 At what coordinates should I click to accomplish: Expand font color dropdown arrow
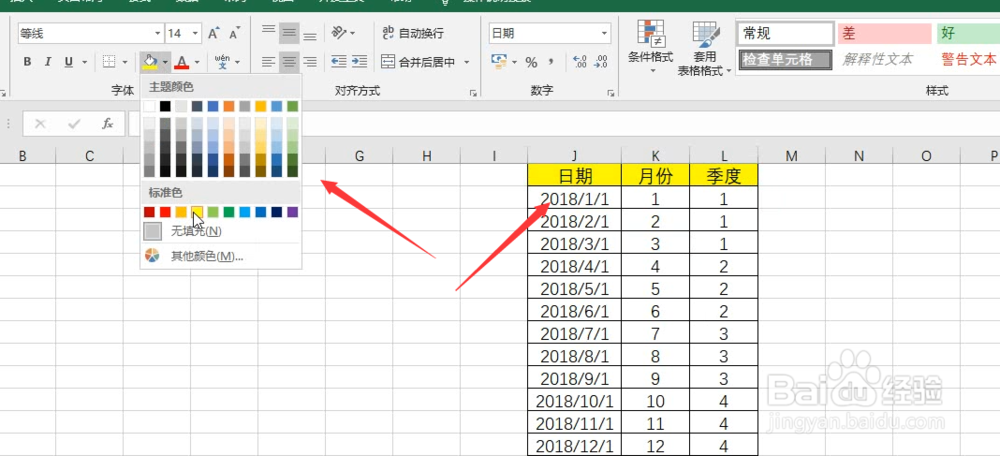point(197,62)
